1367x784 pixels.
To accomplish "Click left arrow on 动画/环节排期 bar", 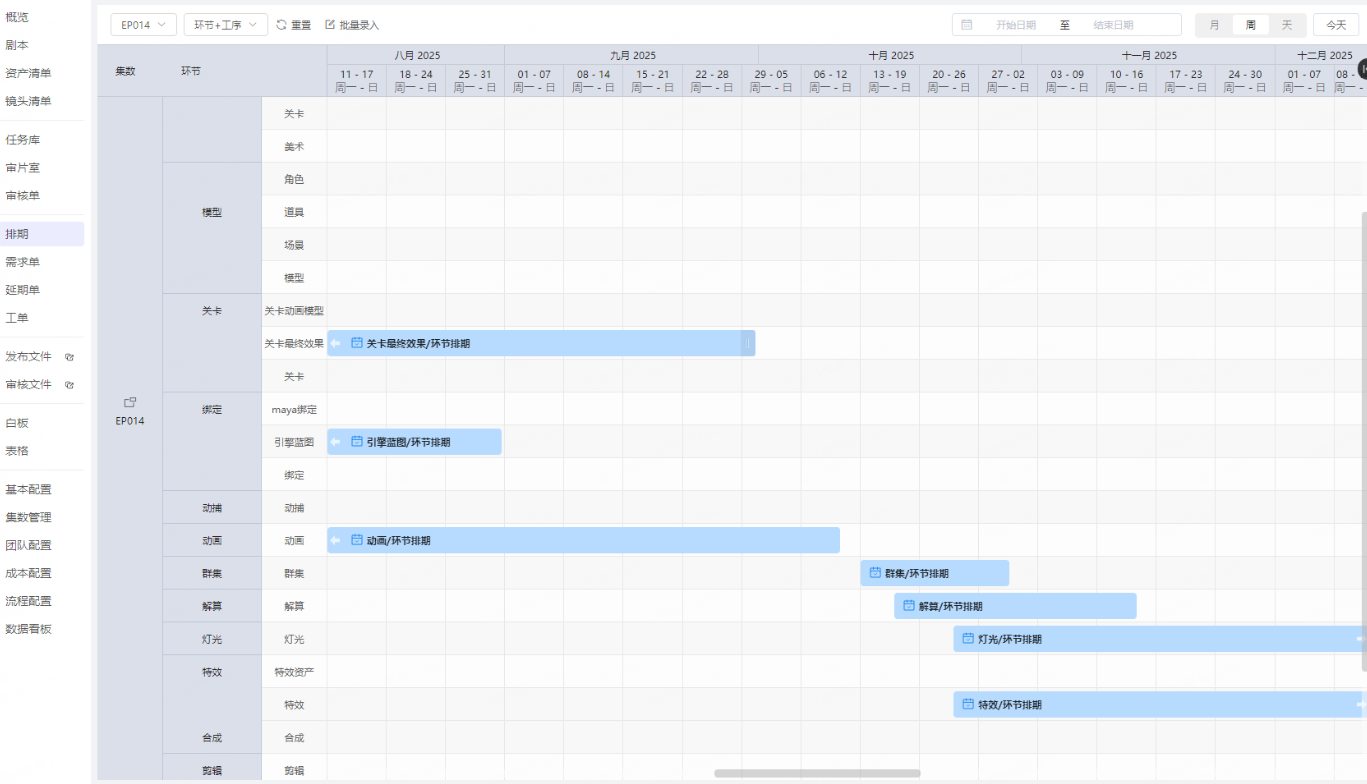I will 336,541.
